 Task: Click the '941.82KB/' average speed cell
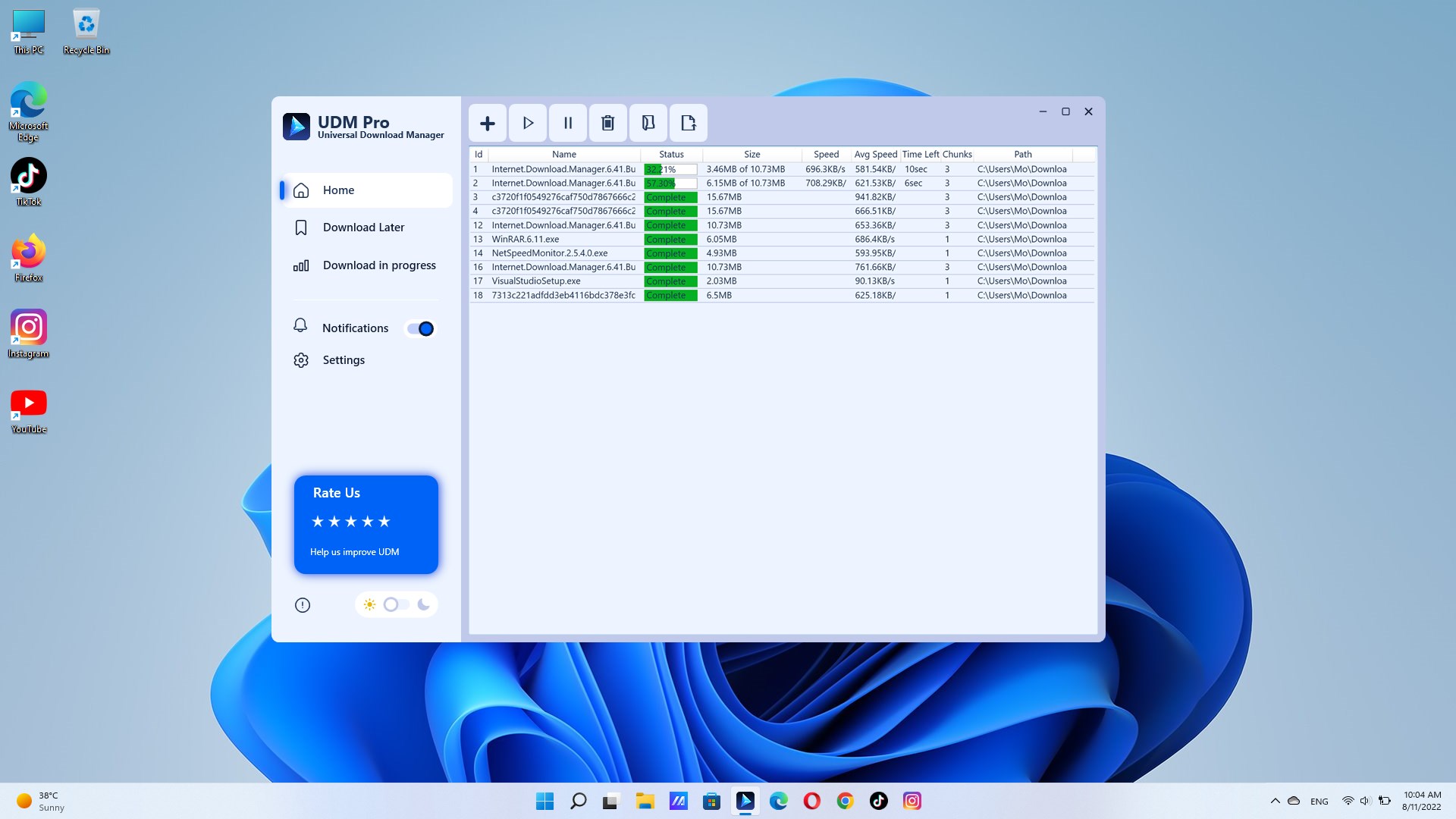875,197
